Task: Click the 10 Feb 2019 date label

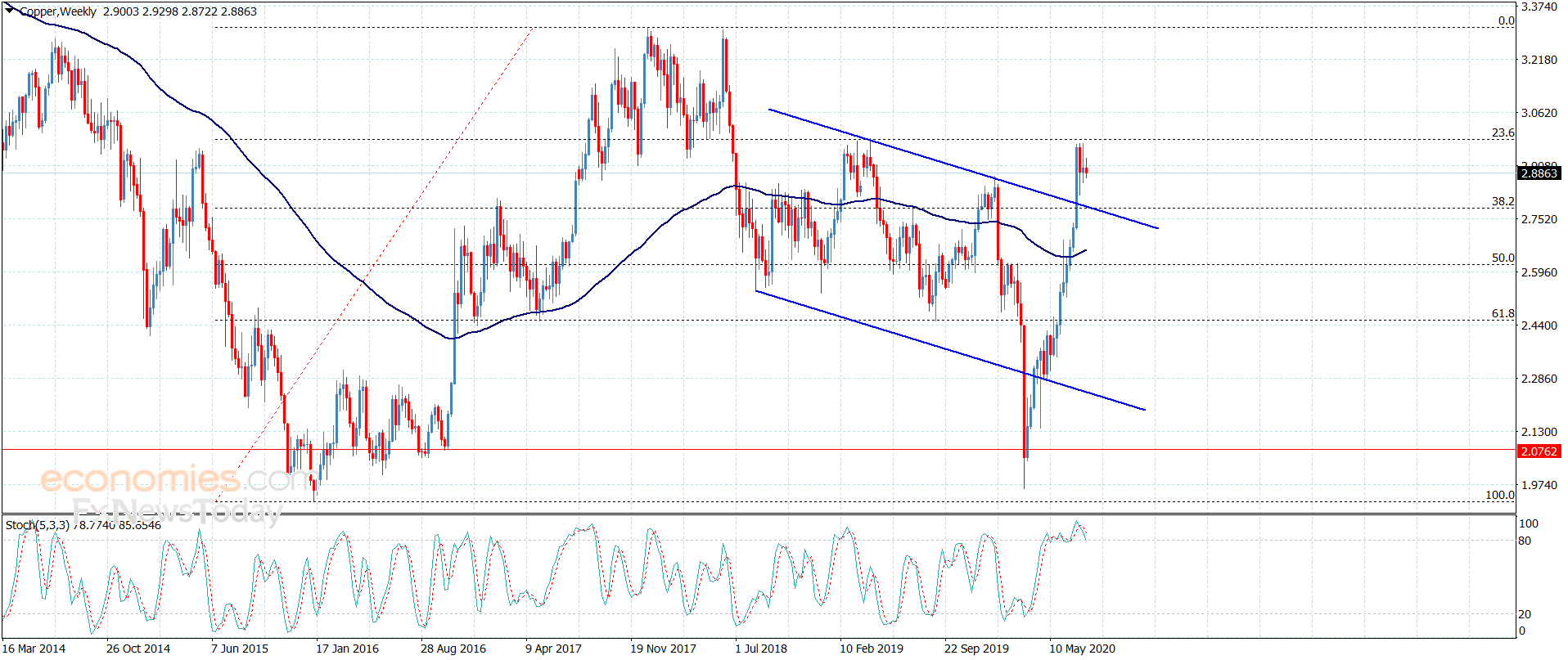Action: [x=872, y=649]
